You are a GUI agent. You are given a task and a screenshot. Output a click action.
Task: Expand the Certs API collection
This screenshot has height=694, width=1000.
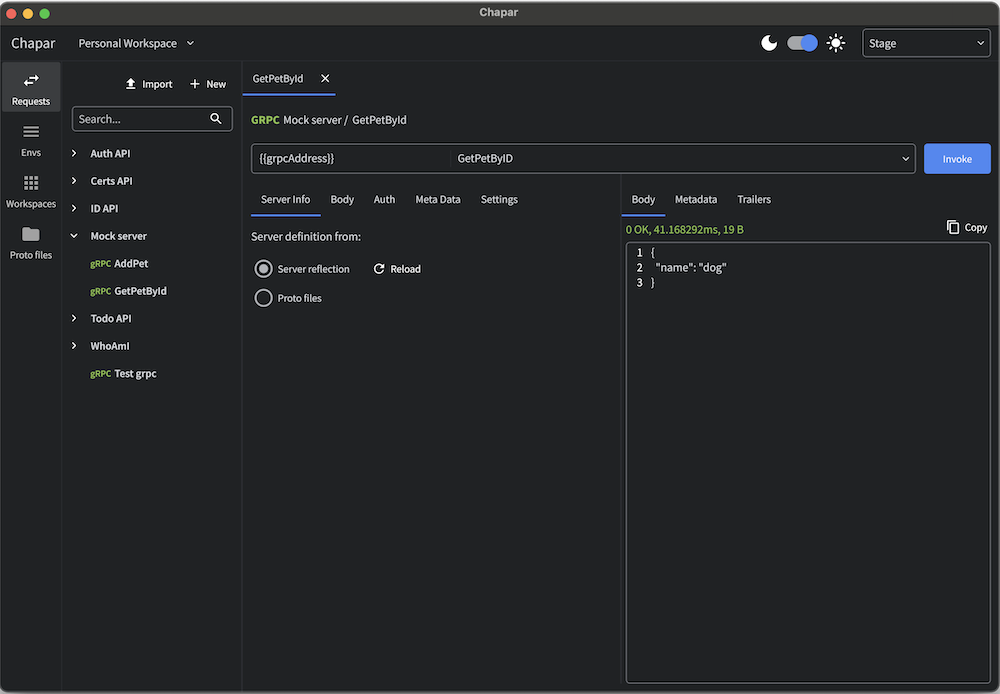click(x=74, y=181)
